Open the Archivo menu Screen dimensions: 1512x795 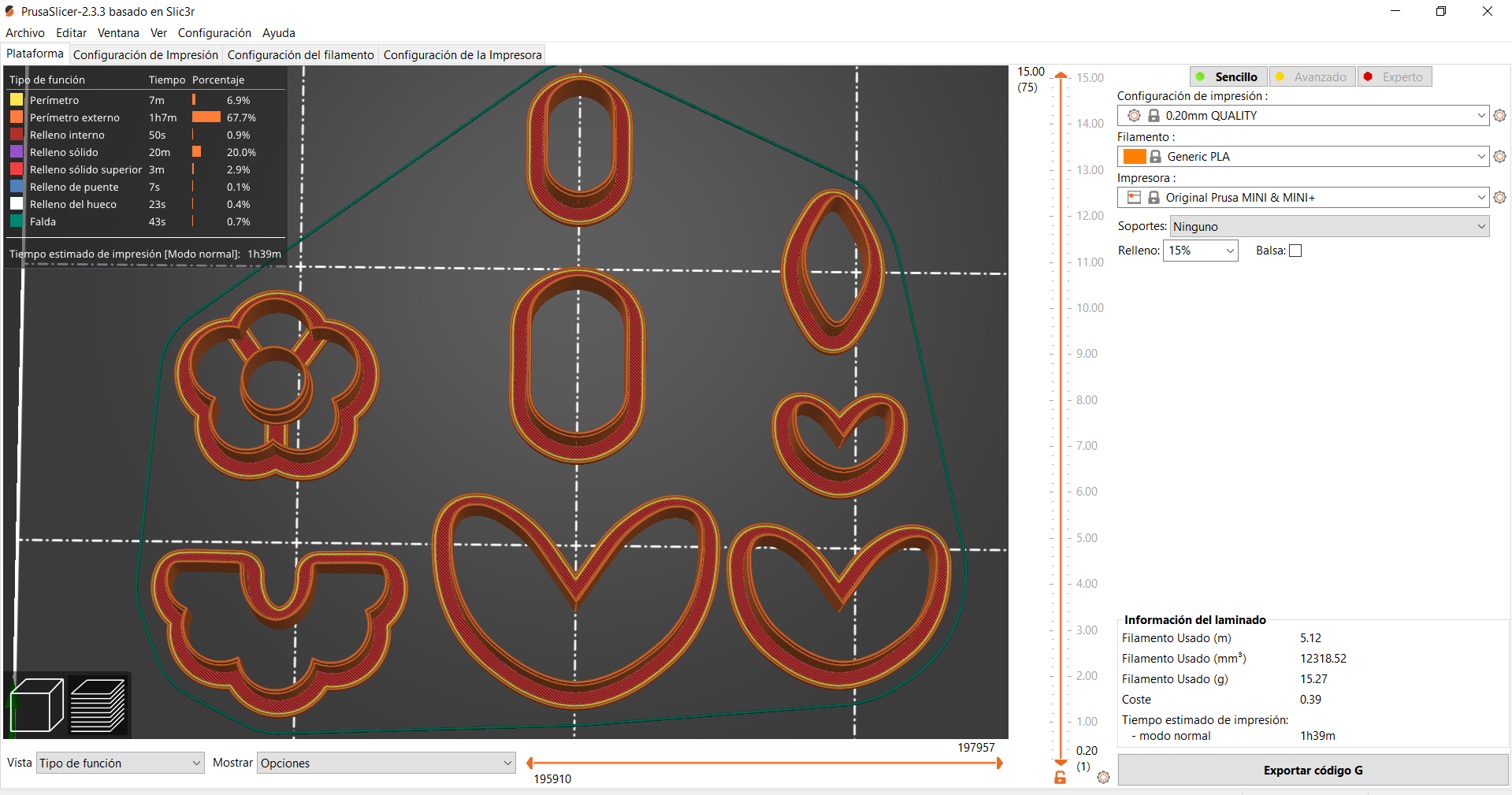(x=25, y=33)
